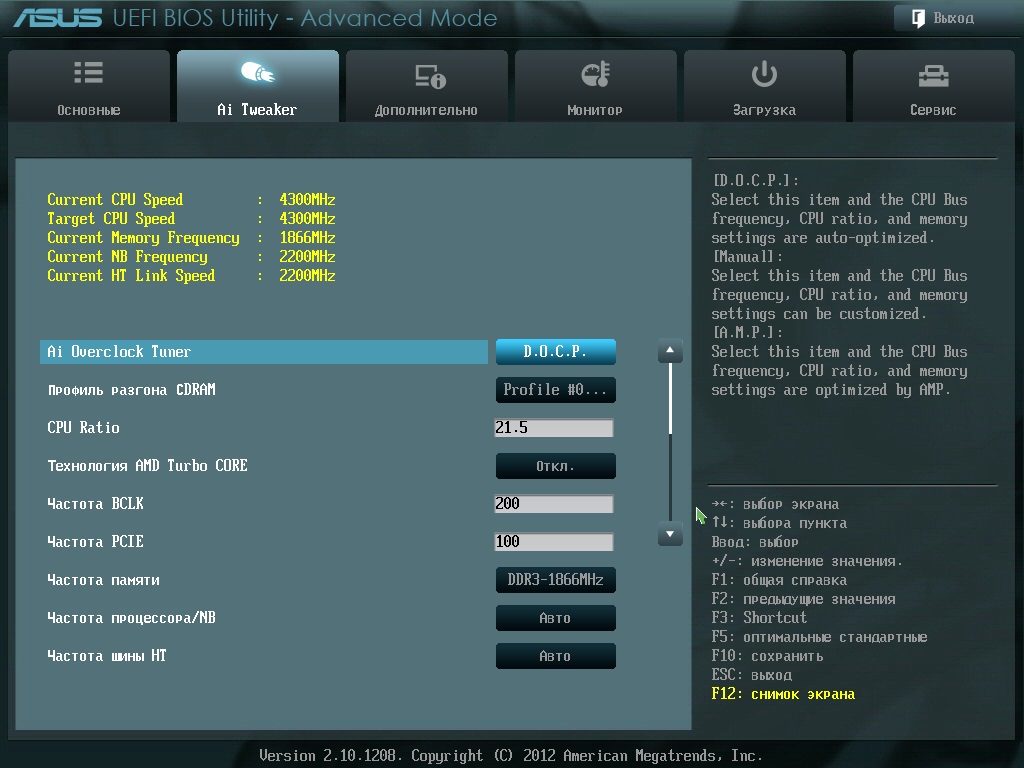
Task: Click the Version 2.10.1208 copyright footer
Action: tap(511, 756)
